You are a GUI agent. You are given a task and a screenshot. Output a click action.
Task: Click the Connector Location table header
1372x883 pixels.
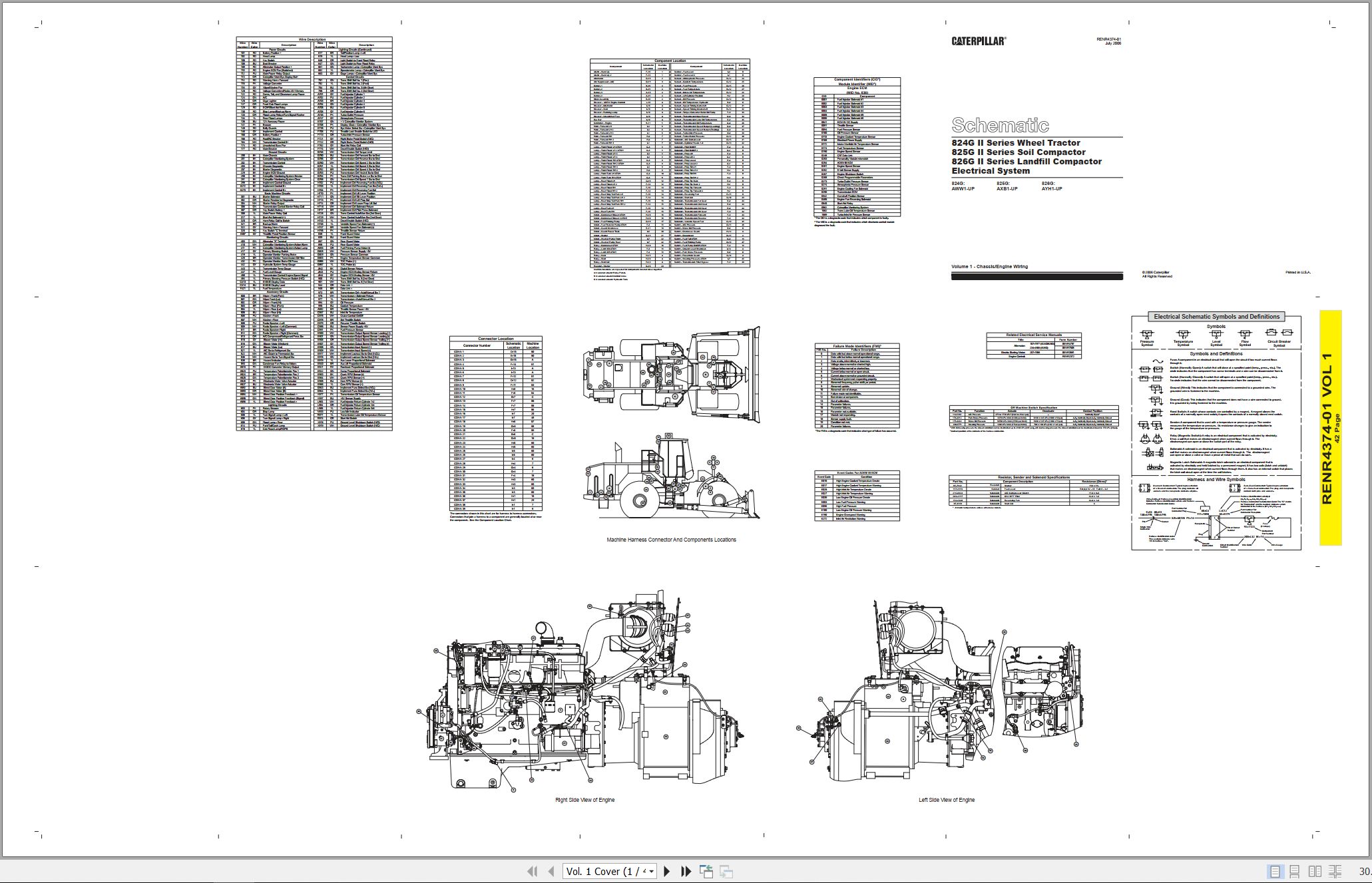(496, 339)
